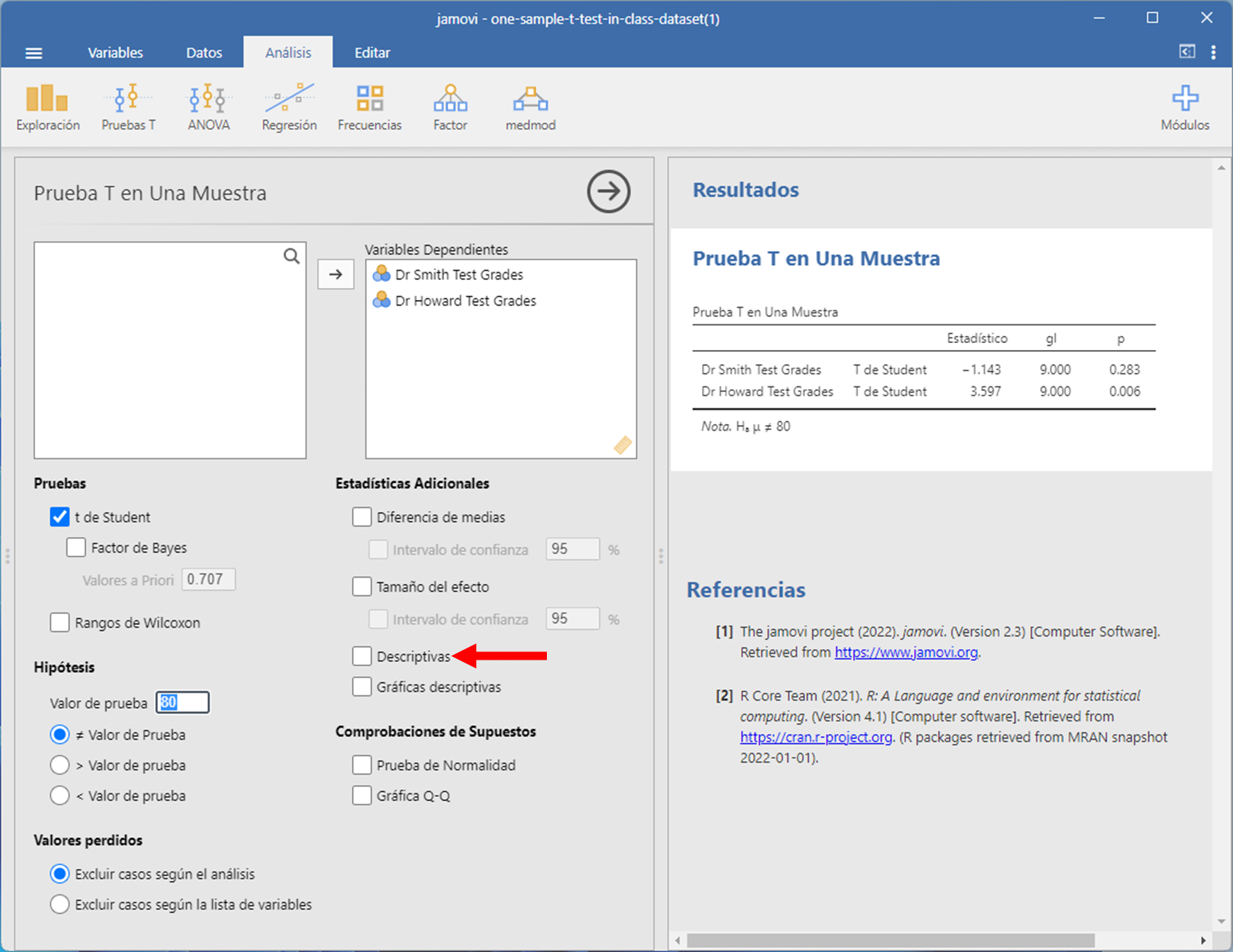Screen dimensions: 1233x952
Task: Click the search icon in variable list
Action: point(292,256)
